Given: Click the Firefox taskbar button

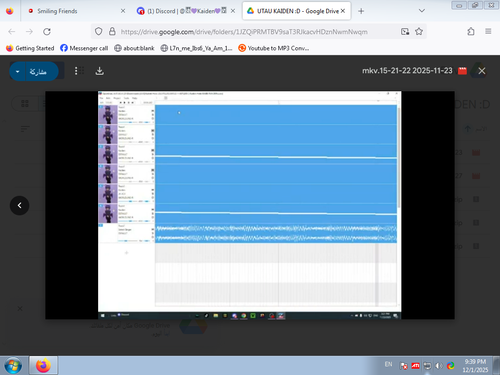Looking at the screenshot, I should click(43, 366).
